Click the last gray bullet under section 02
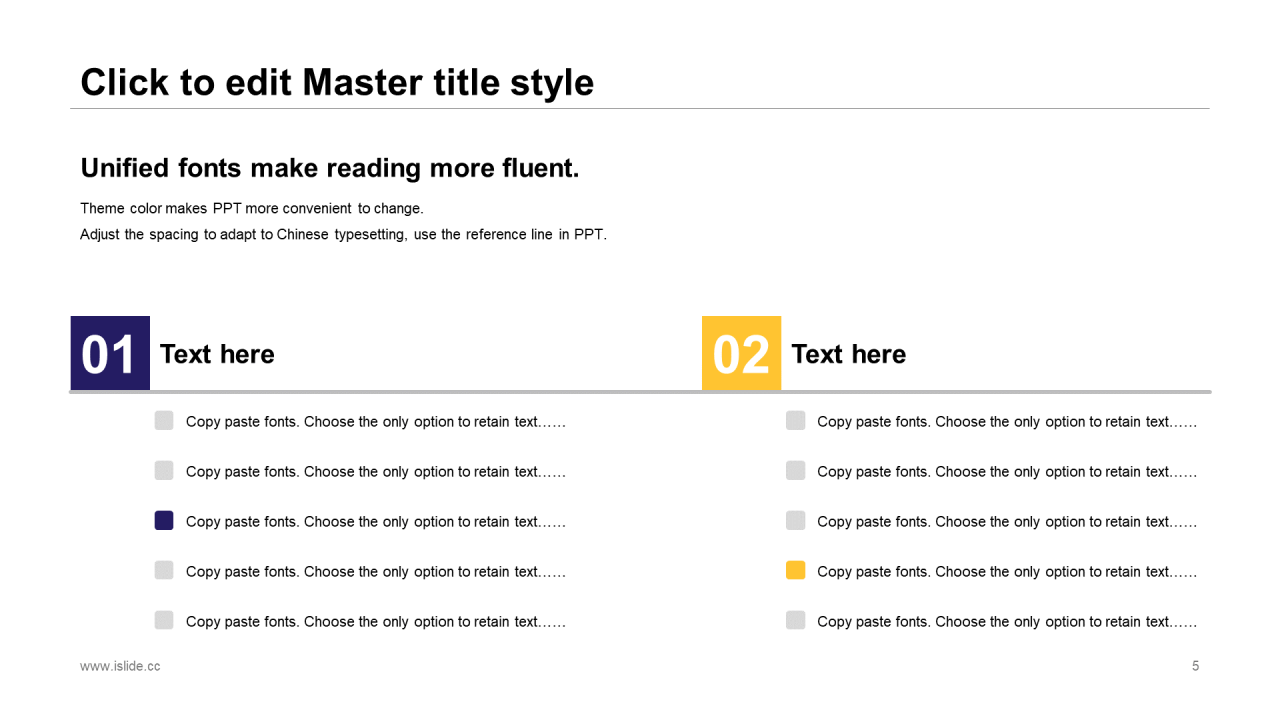Screen dimensions: 1280x720 [x=795, y=620]
